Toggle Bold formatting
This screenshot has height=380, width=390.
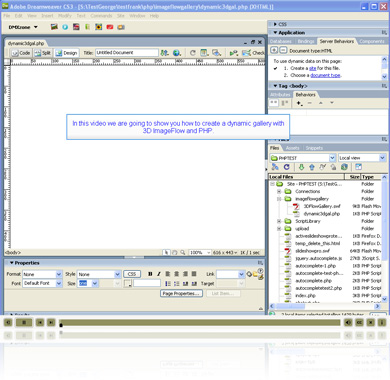pos(150,274)
